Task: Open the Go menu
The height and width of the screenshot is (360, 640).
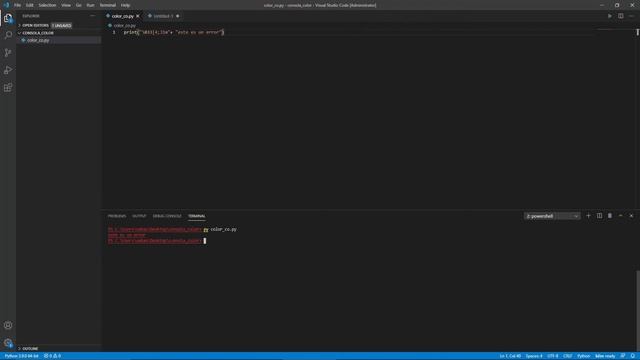Action: [79, 5]
